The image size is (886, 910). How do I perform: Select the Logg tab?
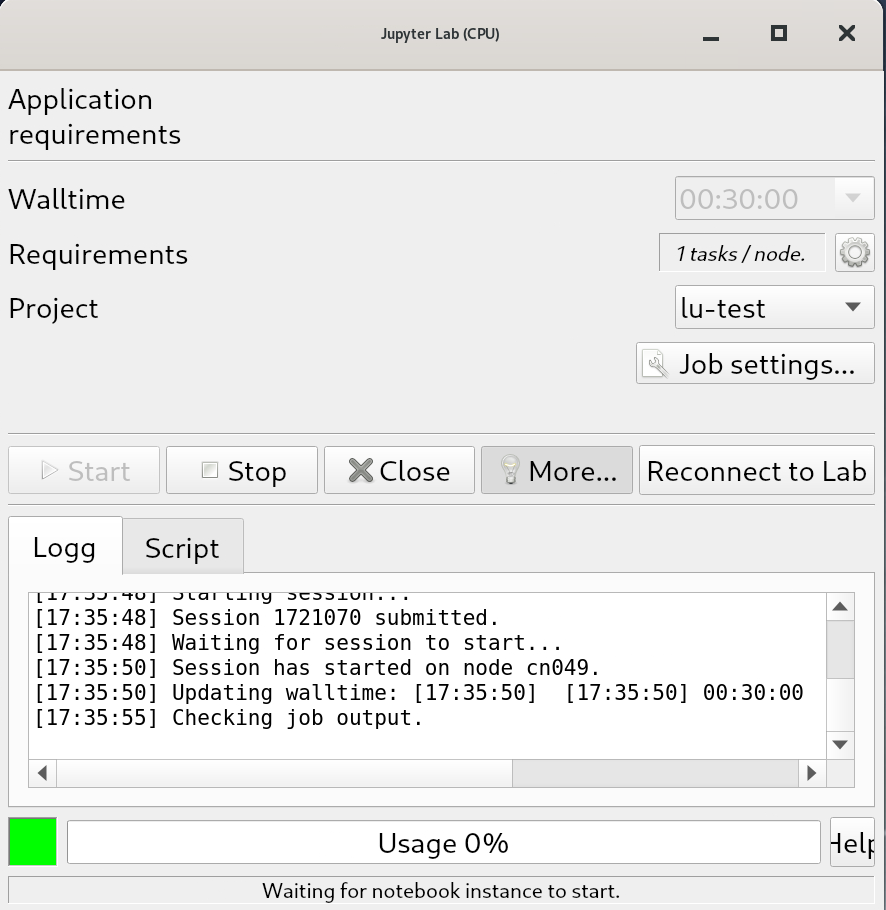click(x=65, y=548)
